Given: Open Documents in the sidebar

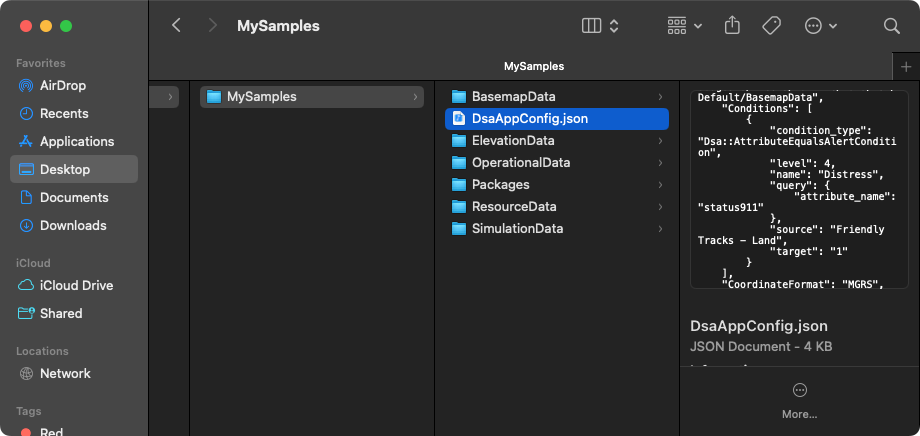Looking at the screenshot, I should point(74,197).
